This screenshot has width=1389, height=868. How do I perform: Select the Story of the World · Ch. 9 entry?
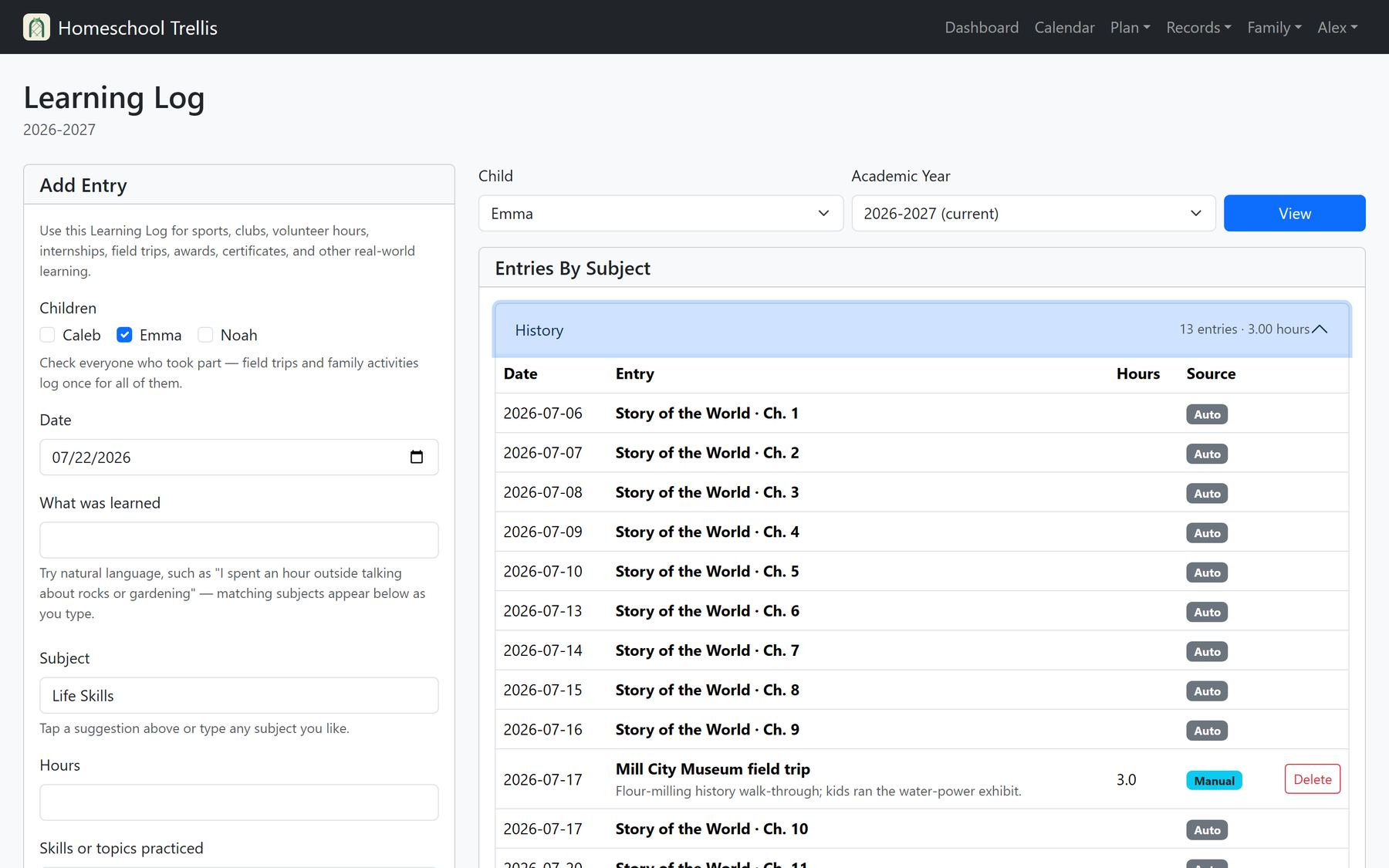(x=707, y=729)
